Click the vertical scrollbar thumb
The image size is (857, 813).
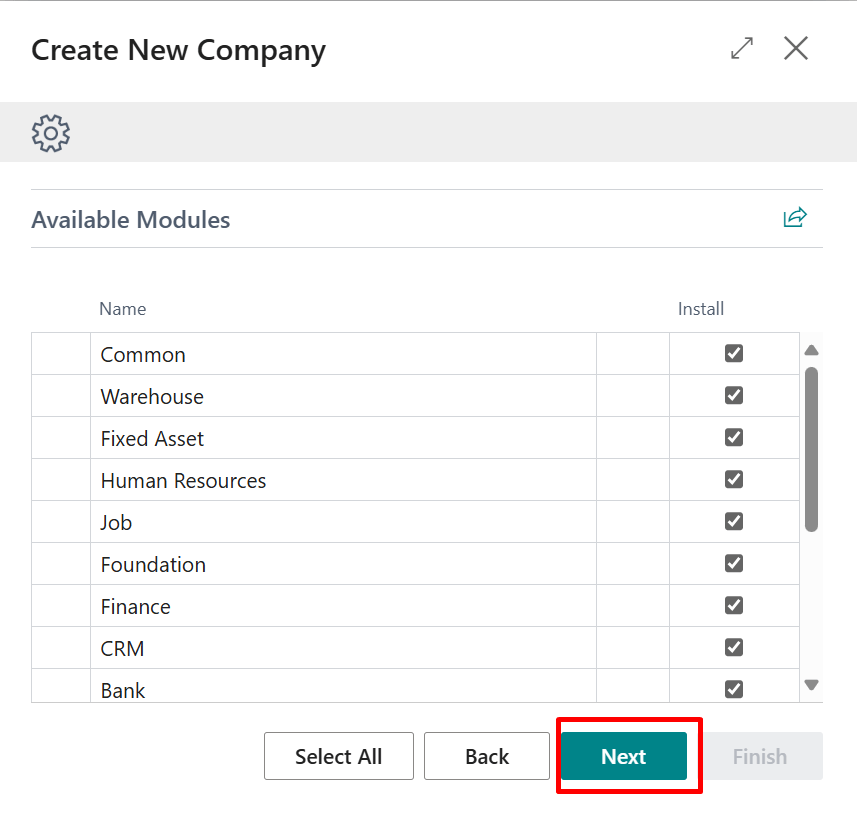(811, 449)
